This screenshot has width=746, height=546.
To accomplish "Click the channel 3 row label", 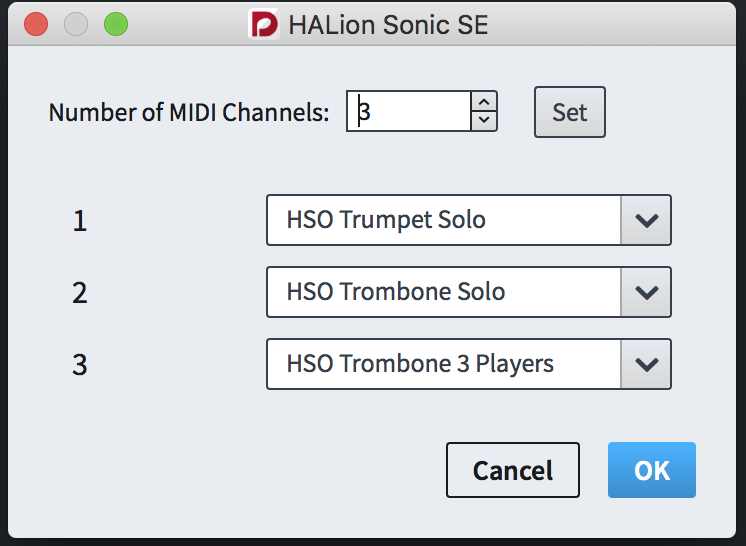I will click(x=80, y=365).
